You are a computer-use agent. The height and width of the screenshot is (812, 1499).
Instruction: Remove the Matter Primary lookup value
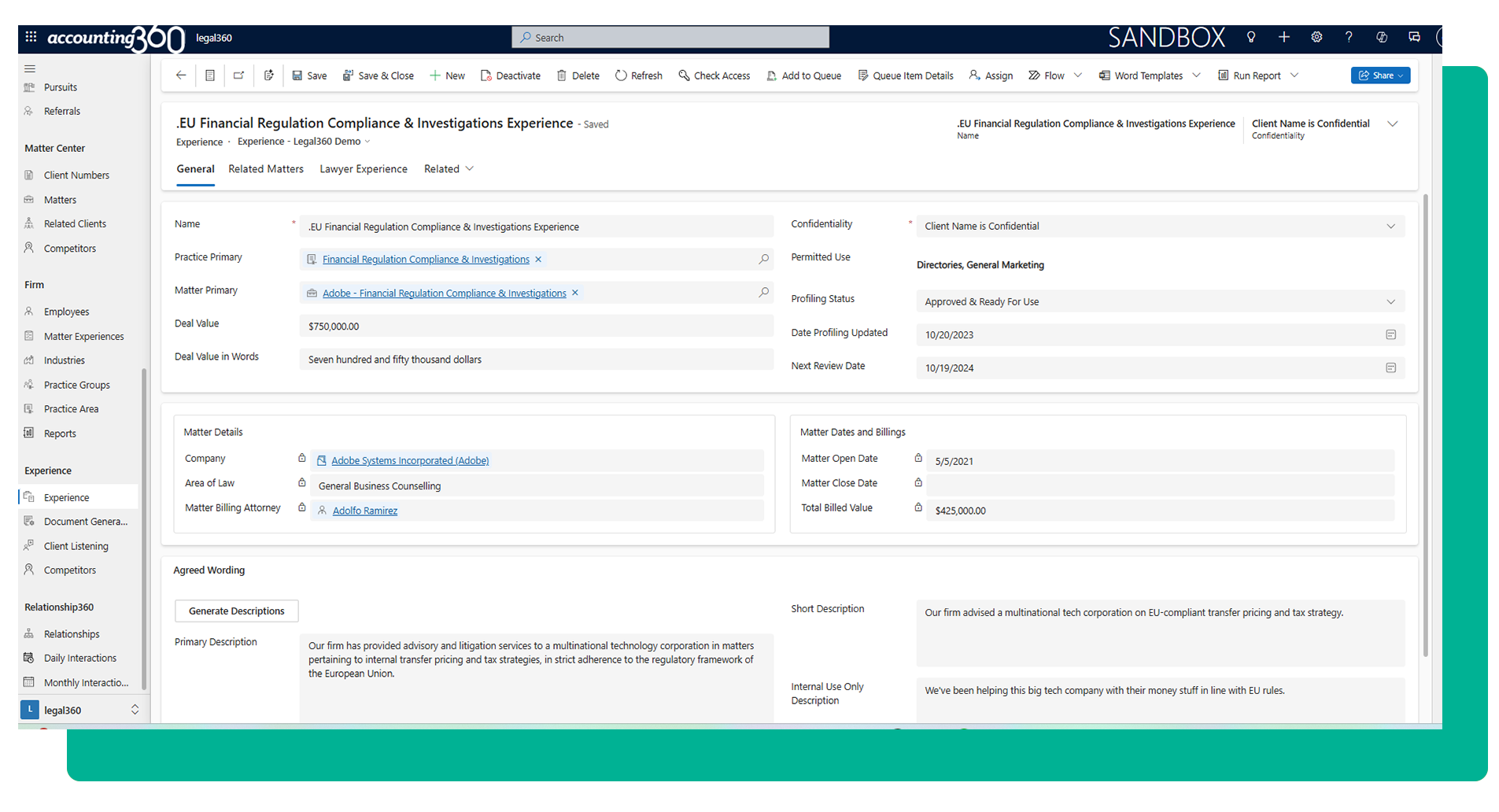tap(575, 293)
